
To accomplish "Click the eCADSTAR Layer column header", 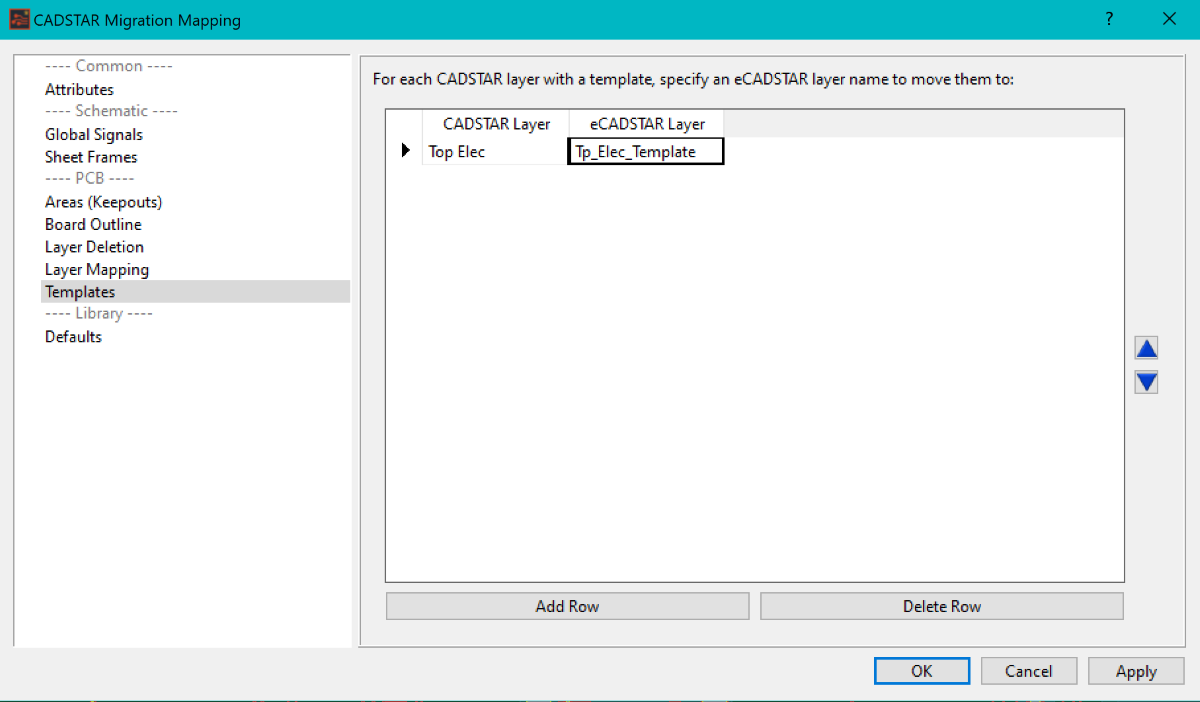I will click(647, 124).
